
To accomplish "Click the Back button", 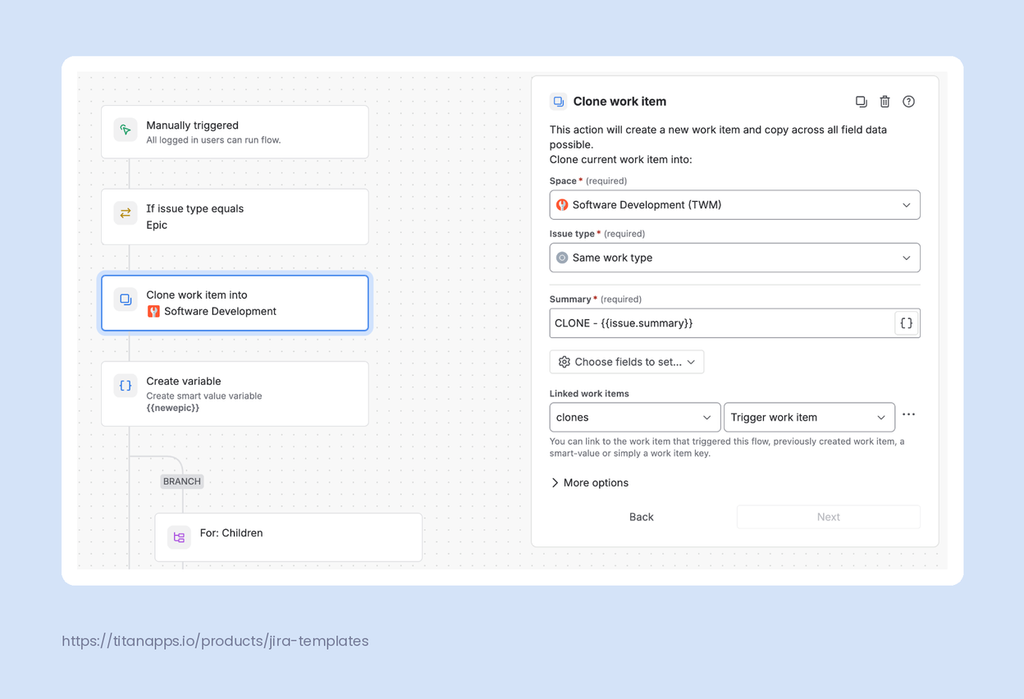I will tap(641, 517).
